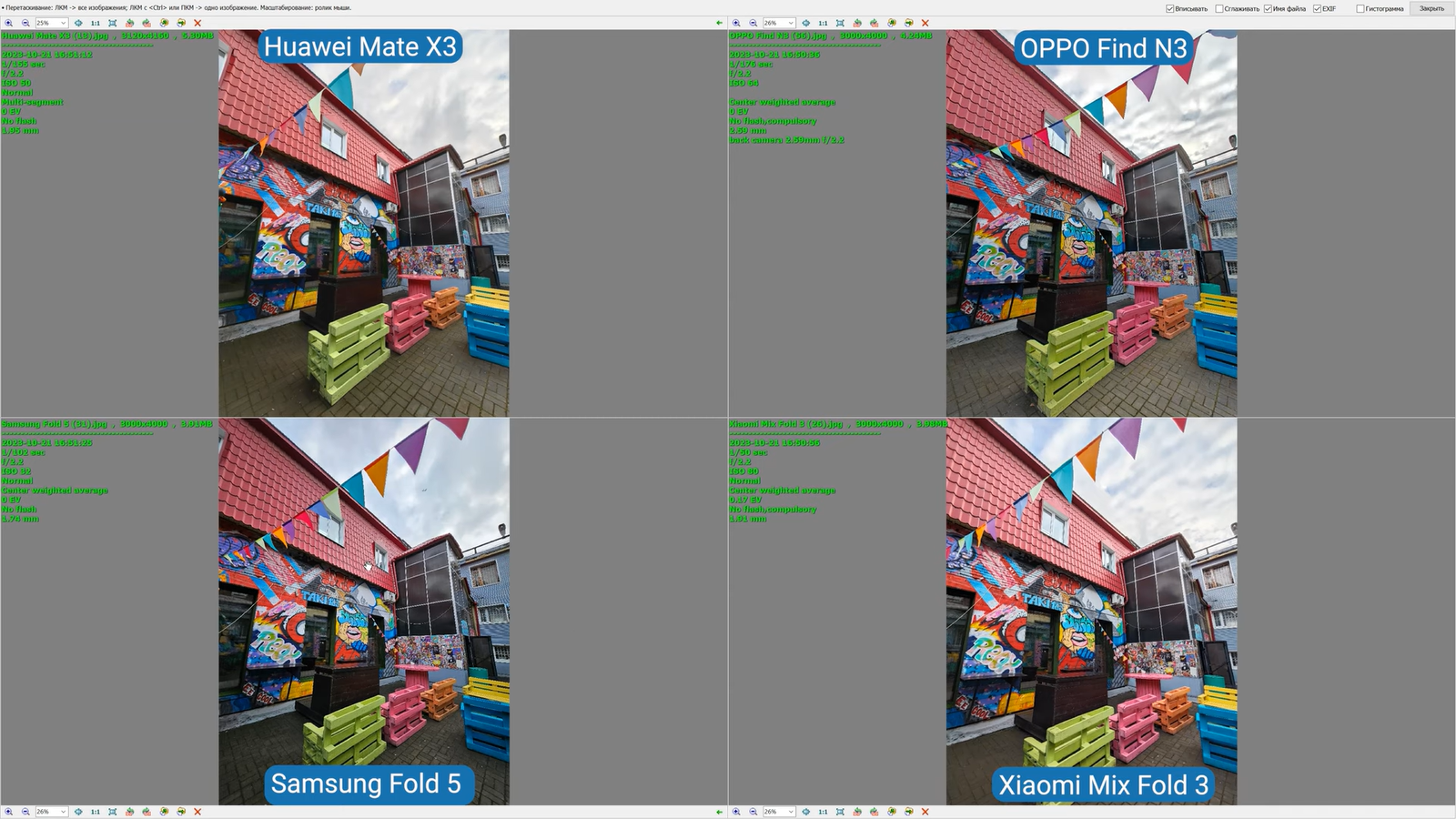Fit the Samsung Fold 5 image to its pane
The height and width of the screenshot is (819, 1456).
coord(113,812)
